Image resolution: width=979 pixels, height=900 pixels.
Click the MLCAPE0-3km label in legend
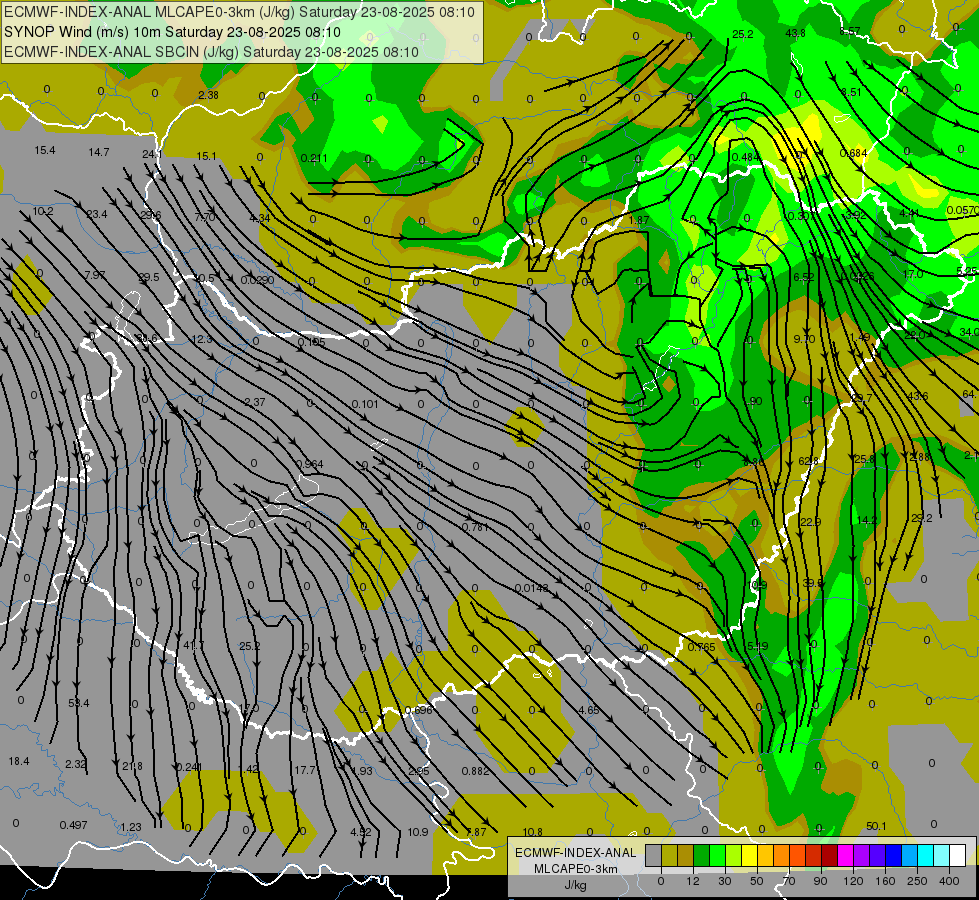(576, 869)
